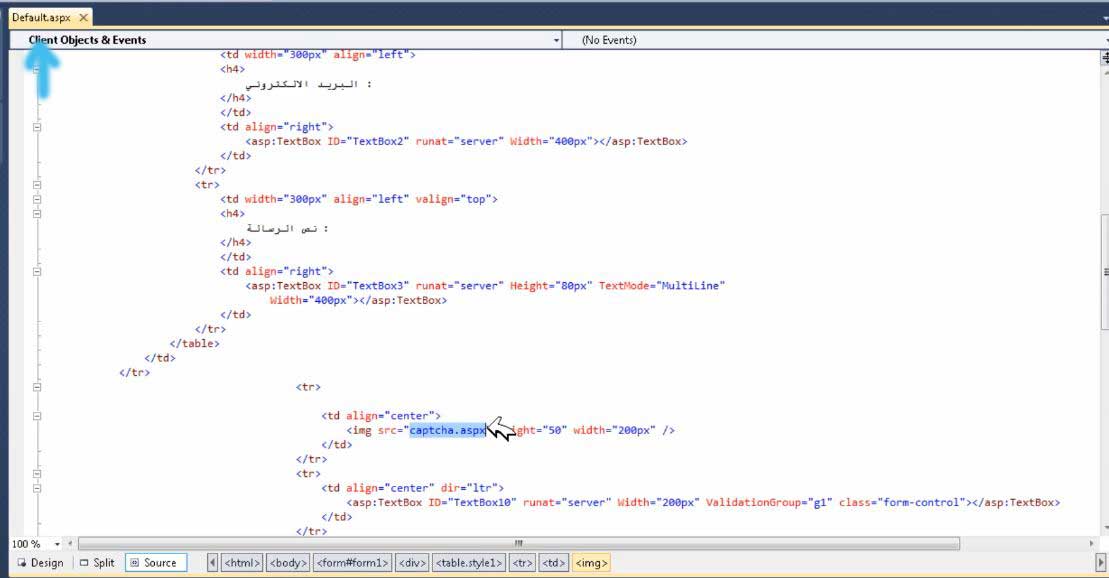Screen dimensions: 1109x578
Task: Click the horizontal scrollbar thumb
Action: click(x=518, y=543)
